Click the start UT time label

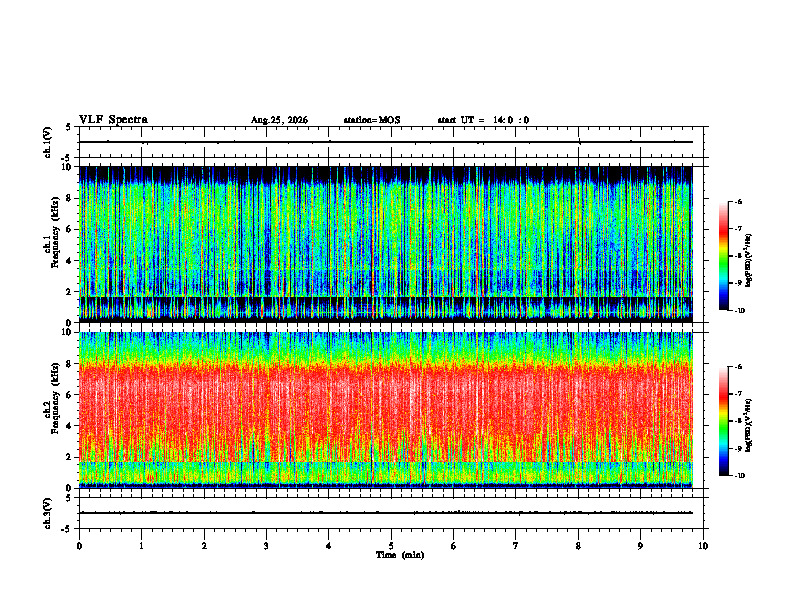point(483,120)
